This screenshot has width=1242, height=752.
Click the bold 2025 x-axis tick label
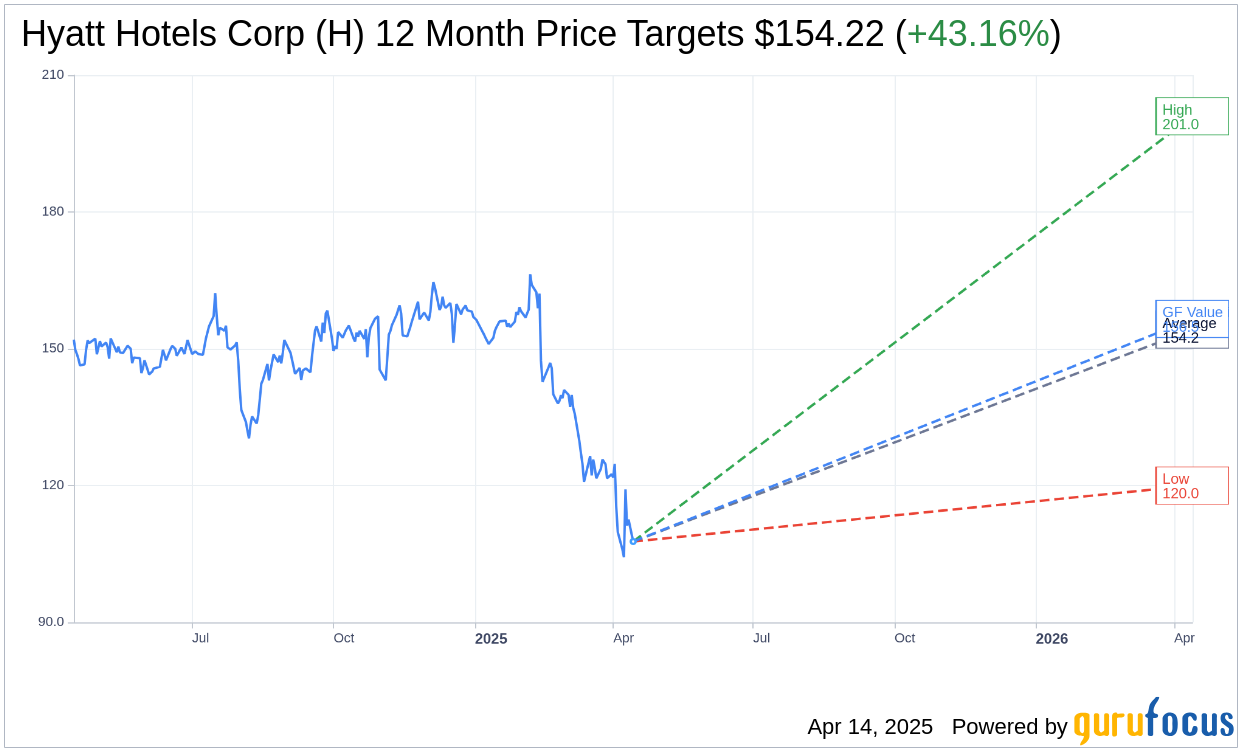[491, 638]
